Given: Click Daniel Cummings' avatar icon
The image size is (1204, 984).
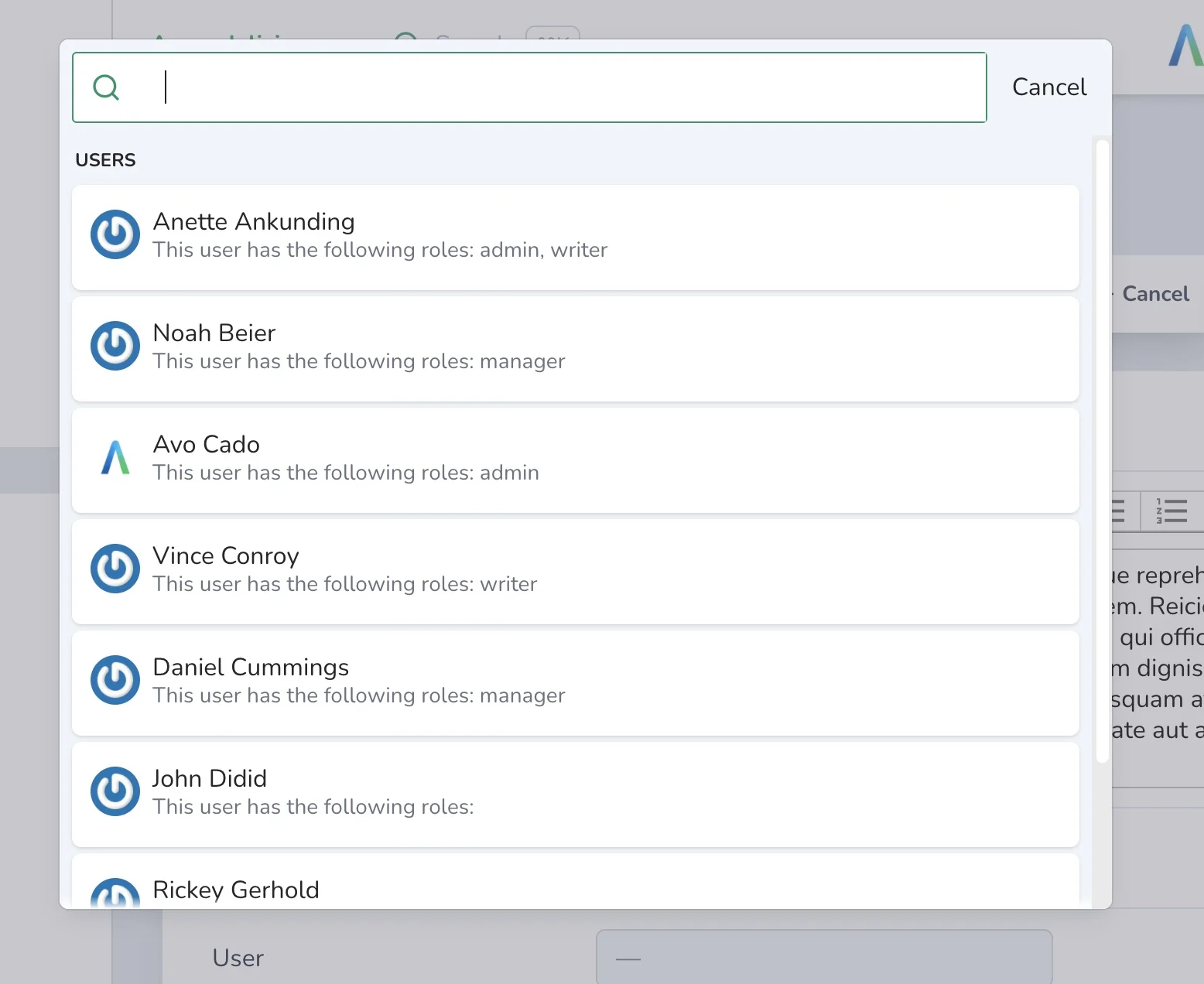Looking at the screenshot, I should tap(115, 680).
